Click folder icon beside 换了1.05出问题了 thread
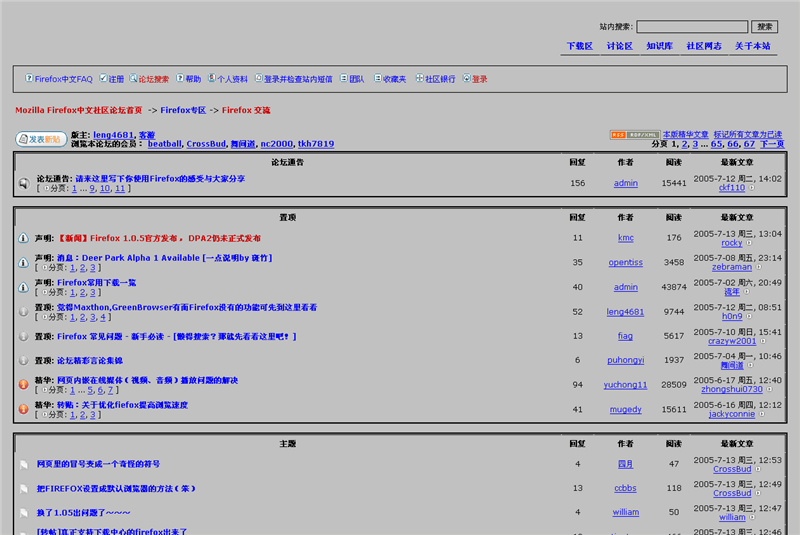 click(x=24, y=513)
